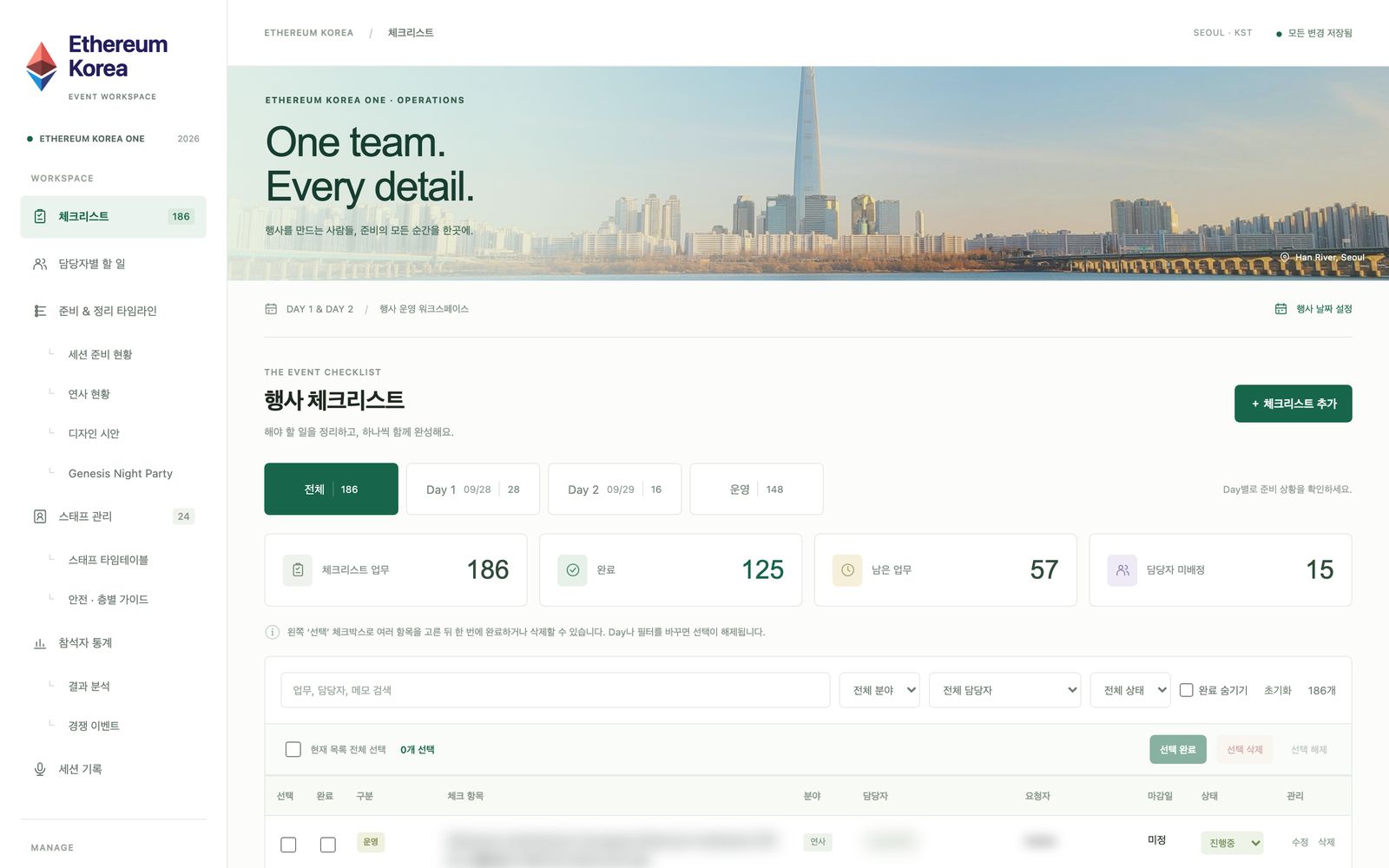Click the 선택 완료 button

[x=1178, y=749]
